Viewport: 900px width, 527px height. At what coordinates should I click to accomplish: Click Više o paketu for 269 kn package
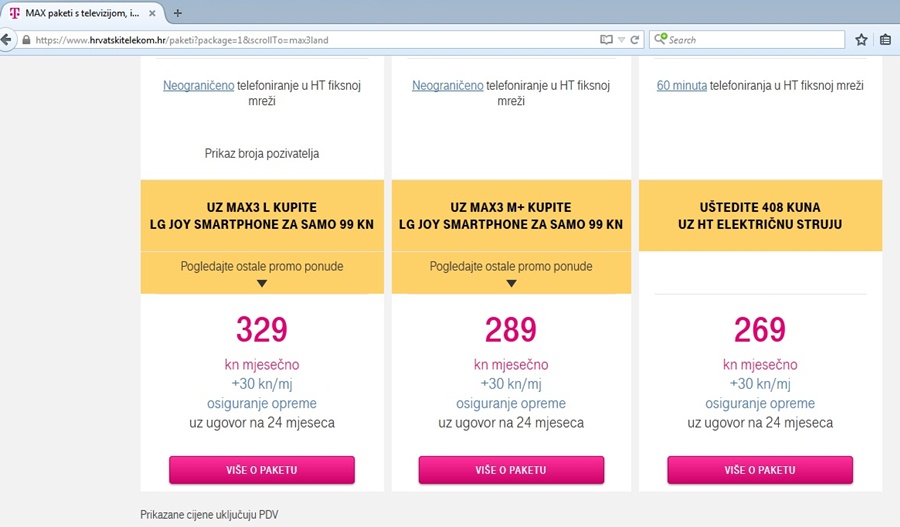[760, 470]
